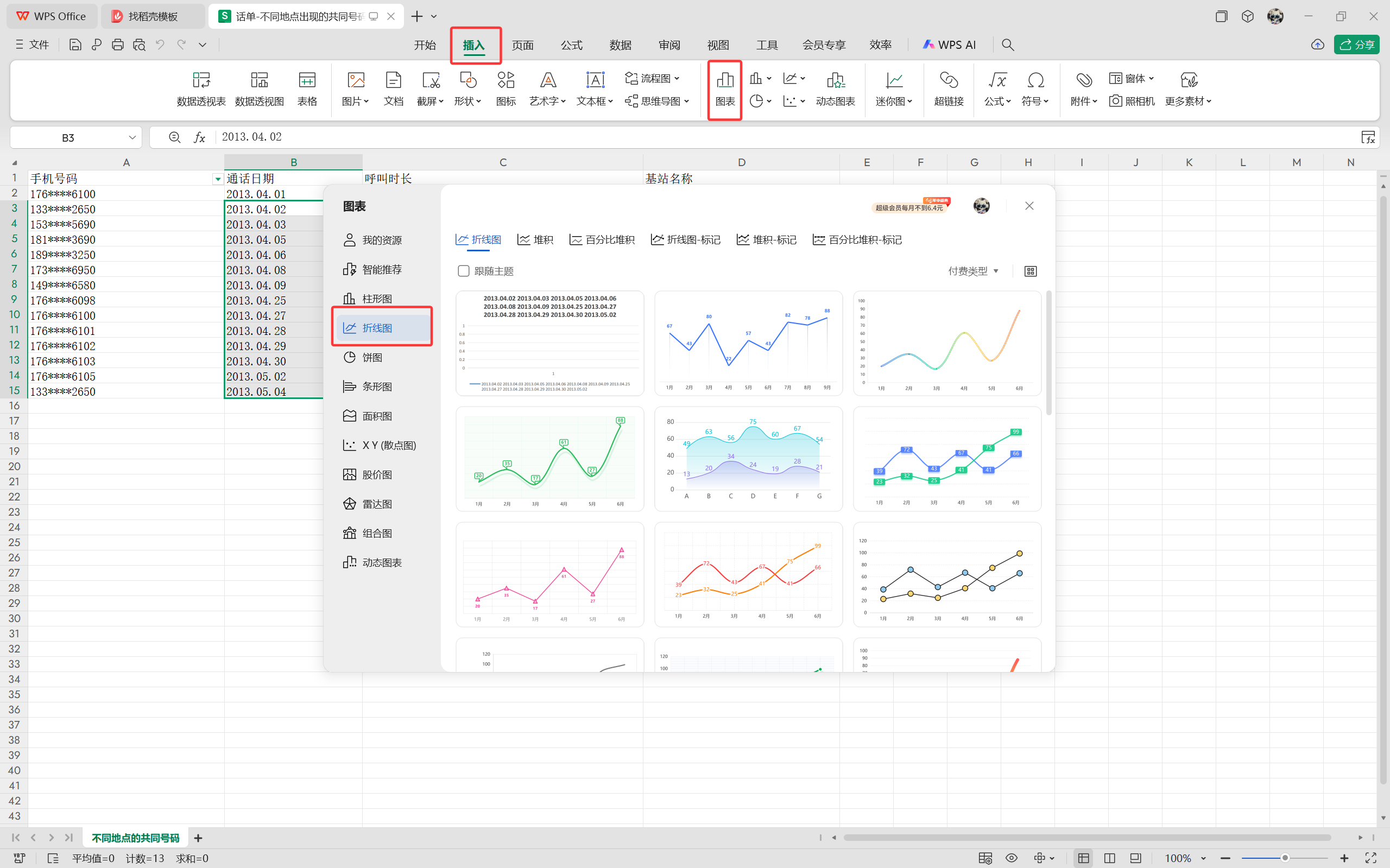Screen dimensions: 1390x868
Task: Click the zoom slider handle
Action: coord(1285,858)
